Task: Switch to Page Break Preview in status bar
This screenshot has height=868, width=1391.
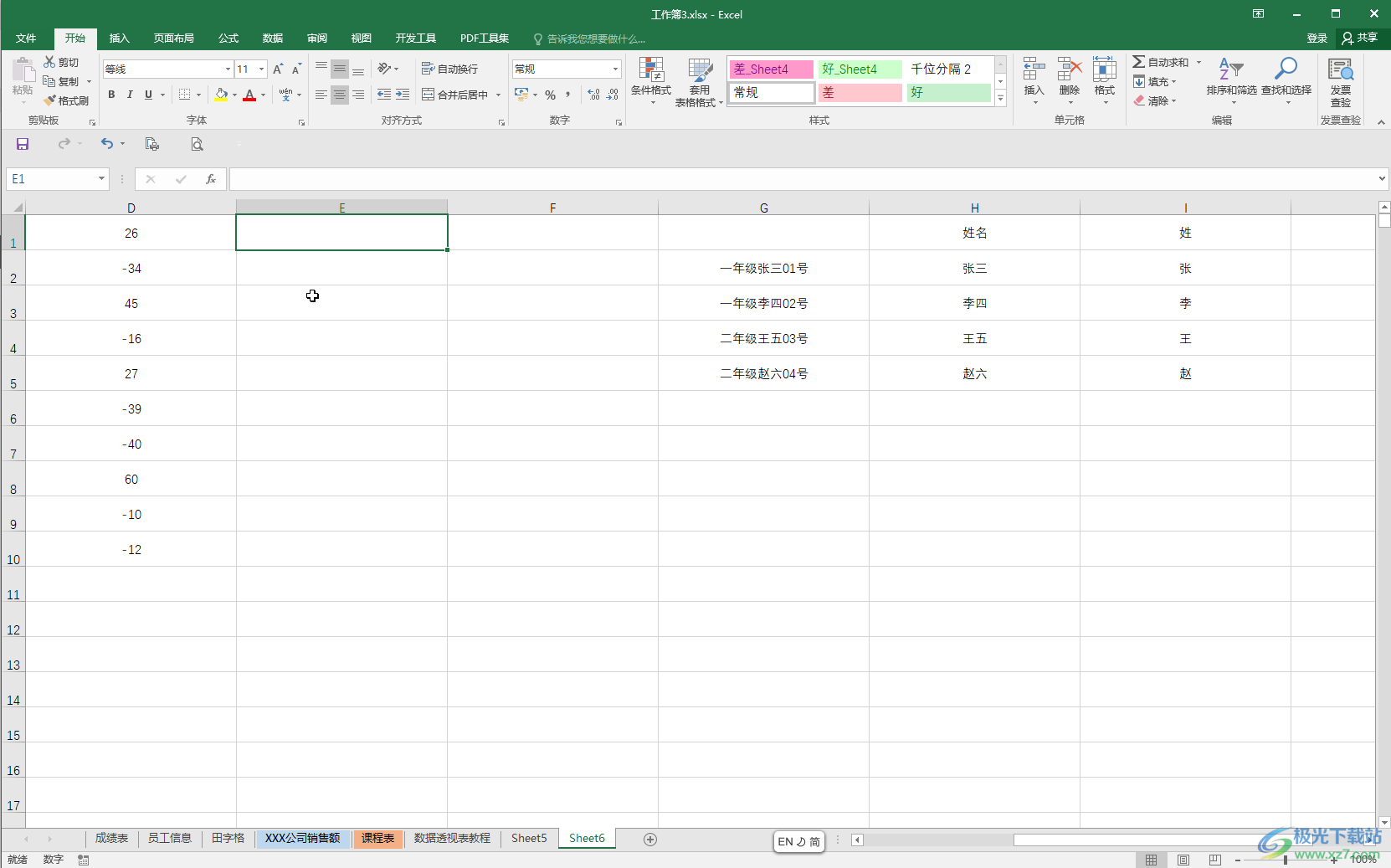Action: click(x=1214, y=860)
